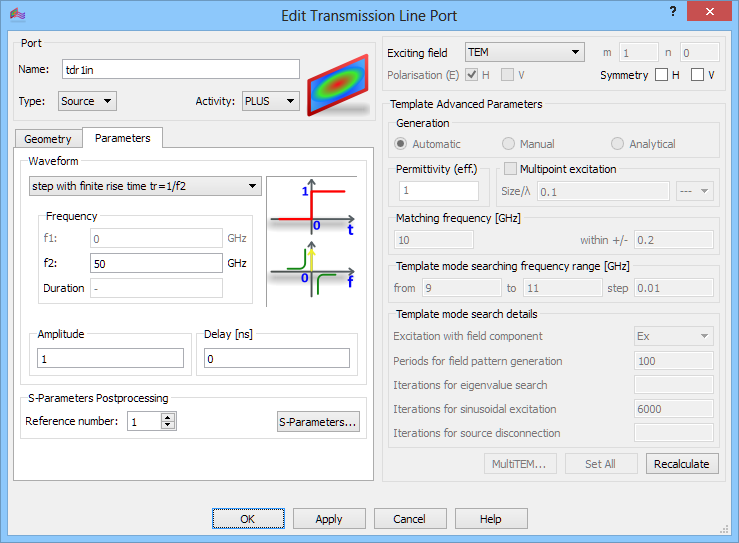Switch to the Geometry tab
The height and width of the screenshot is (543, 739).
[48, 139]
